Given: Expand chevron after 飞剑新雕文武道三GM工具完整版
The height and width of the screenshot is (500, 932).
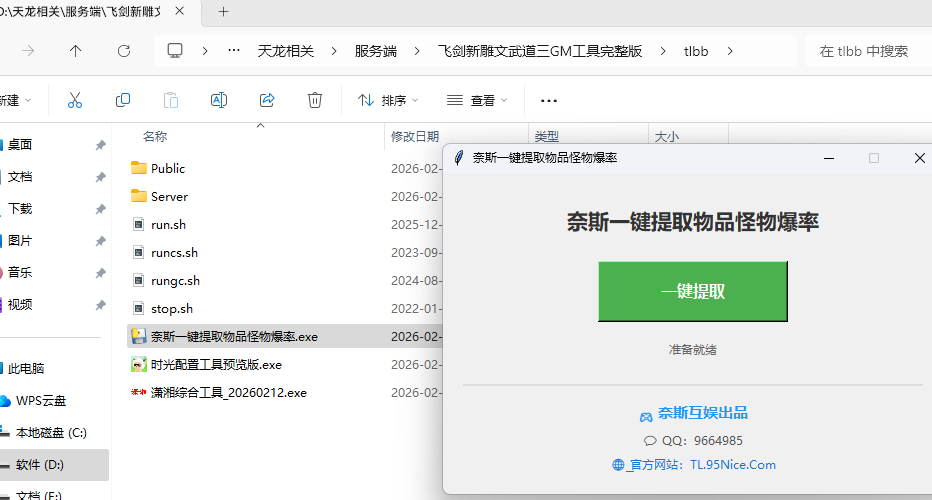Looking at the screenshot, I should click(663, 51).
